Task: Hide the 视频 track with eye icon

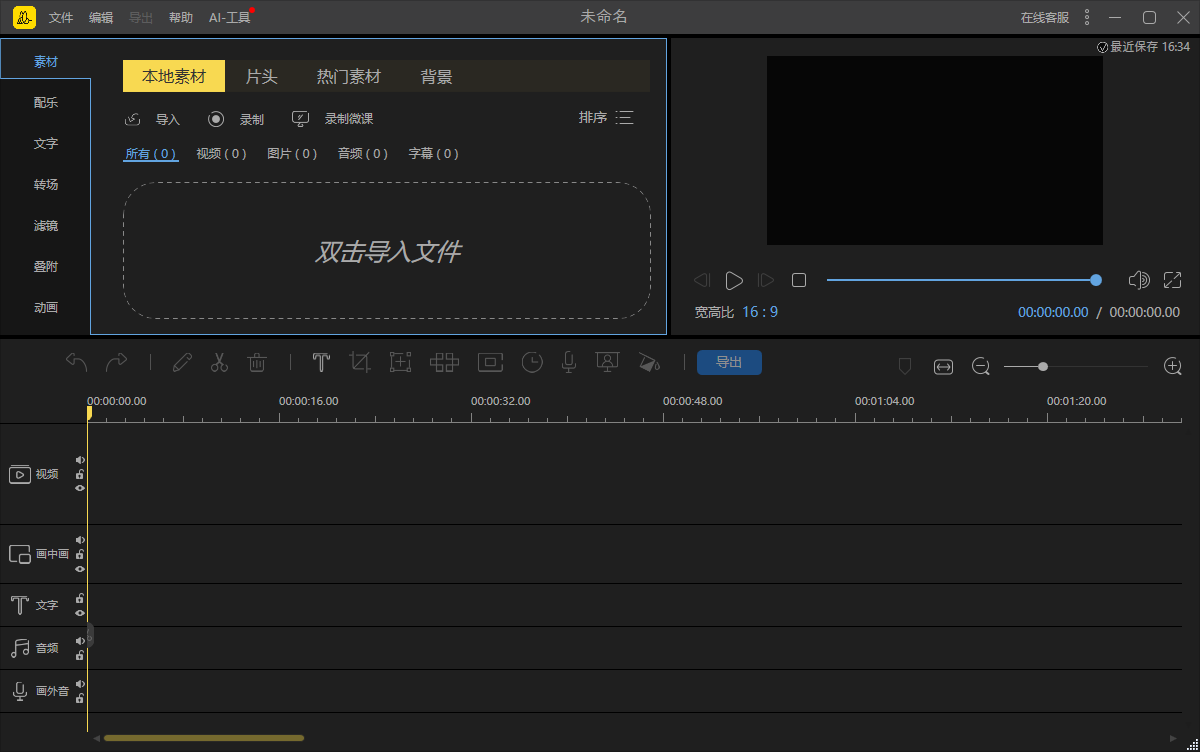Action: [x=80, y=488]
